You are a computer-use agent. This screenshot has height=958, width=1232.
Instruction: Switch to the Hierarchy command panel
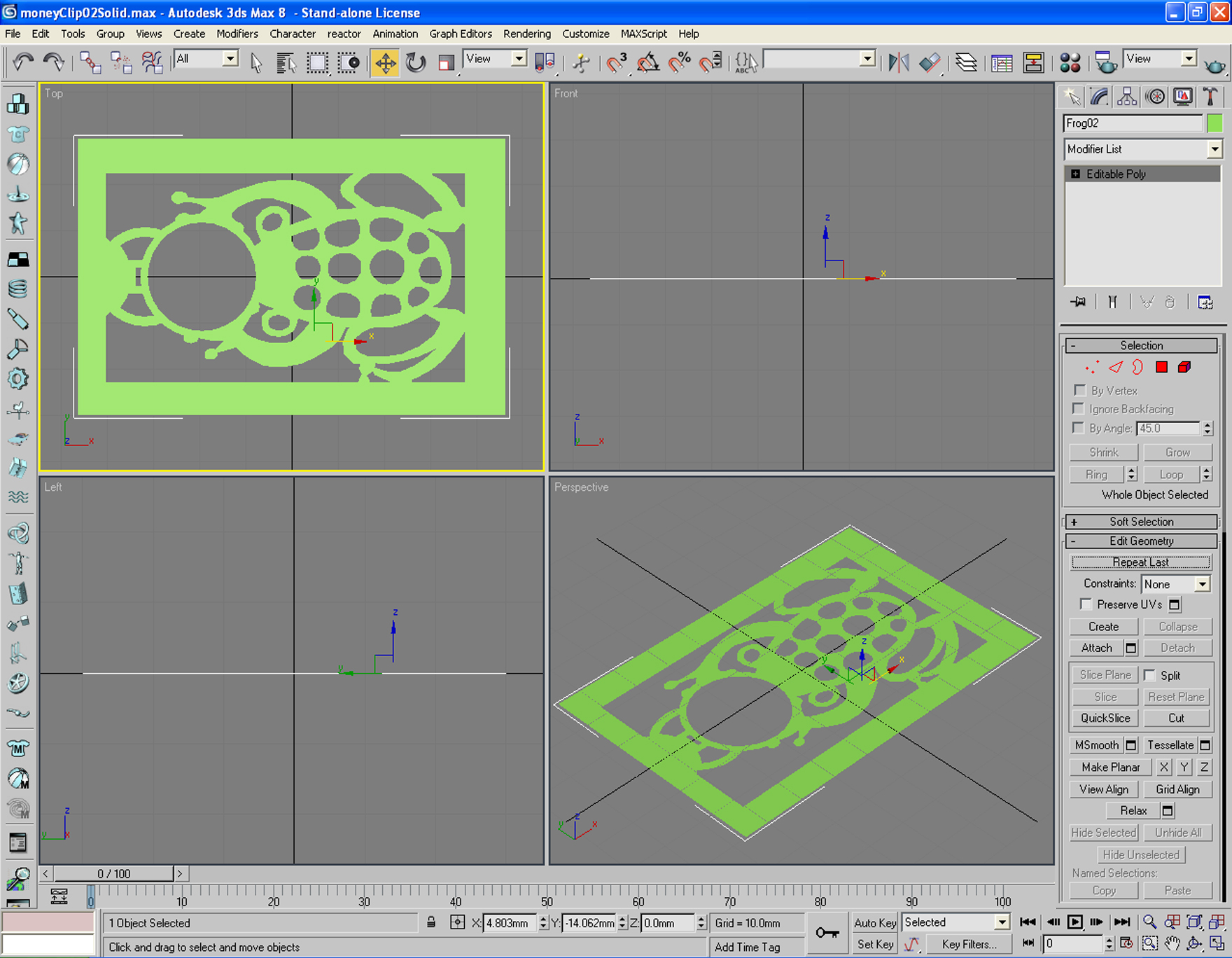[x=1126, y=97]
